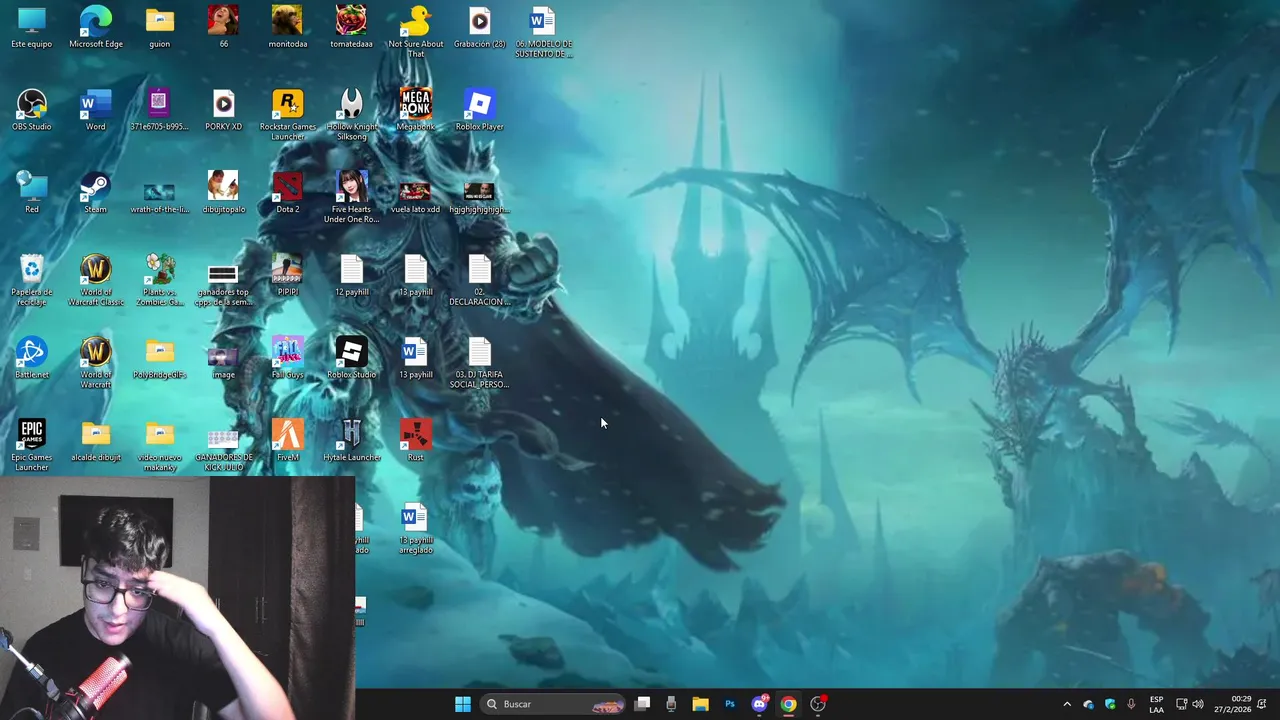The image size is (1280, 720).
Task: Open 06. MODELO DE SUSTENTO Word document
Action: click(x=543, y=31)
